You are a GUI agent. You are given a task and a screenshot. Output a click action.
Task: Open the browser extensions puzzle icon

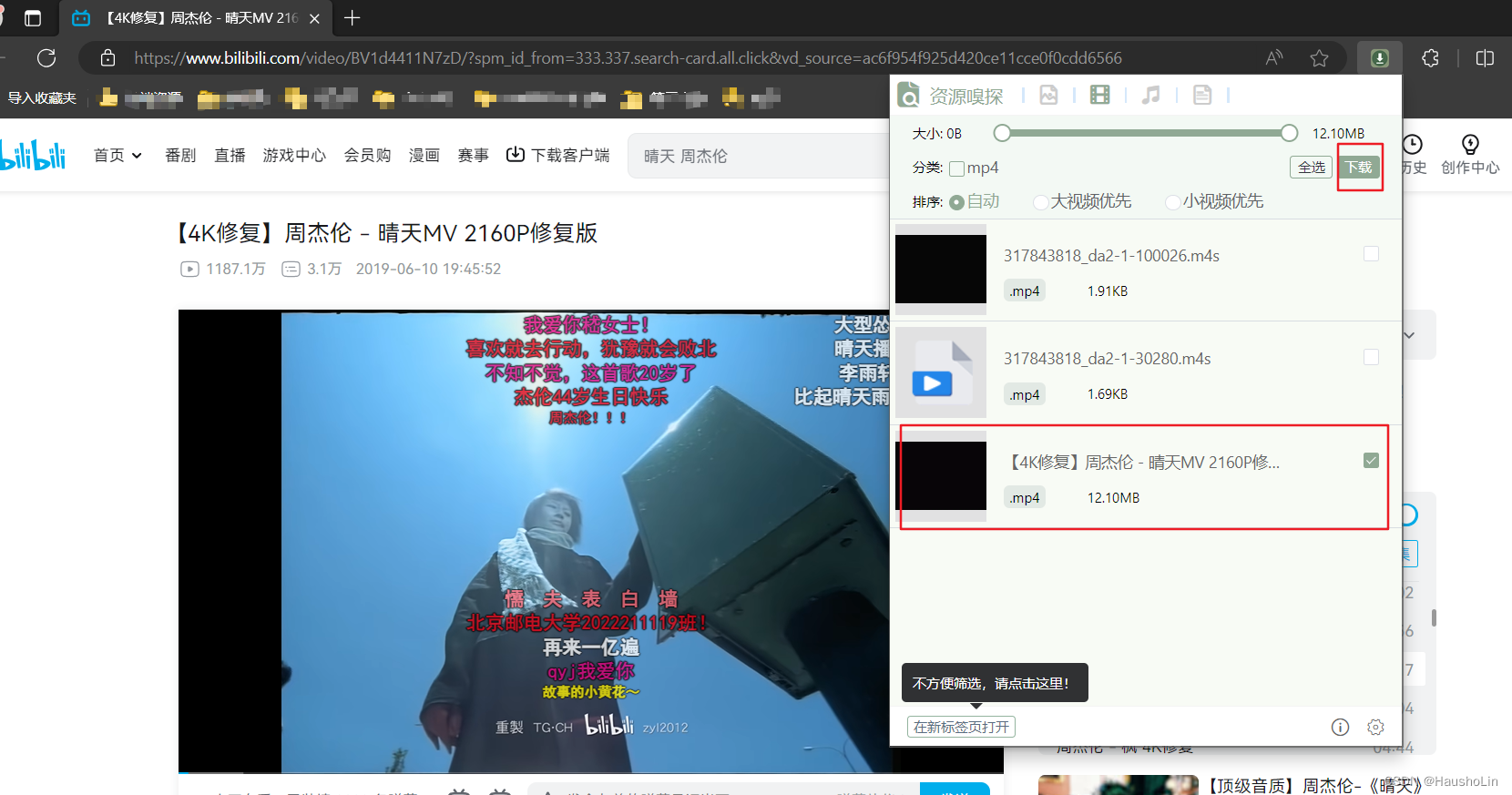(x=1430, y=58)
